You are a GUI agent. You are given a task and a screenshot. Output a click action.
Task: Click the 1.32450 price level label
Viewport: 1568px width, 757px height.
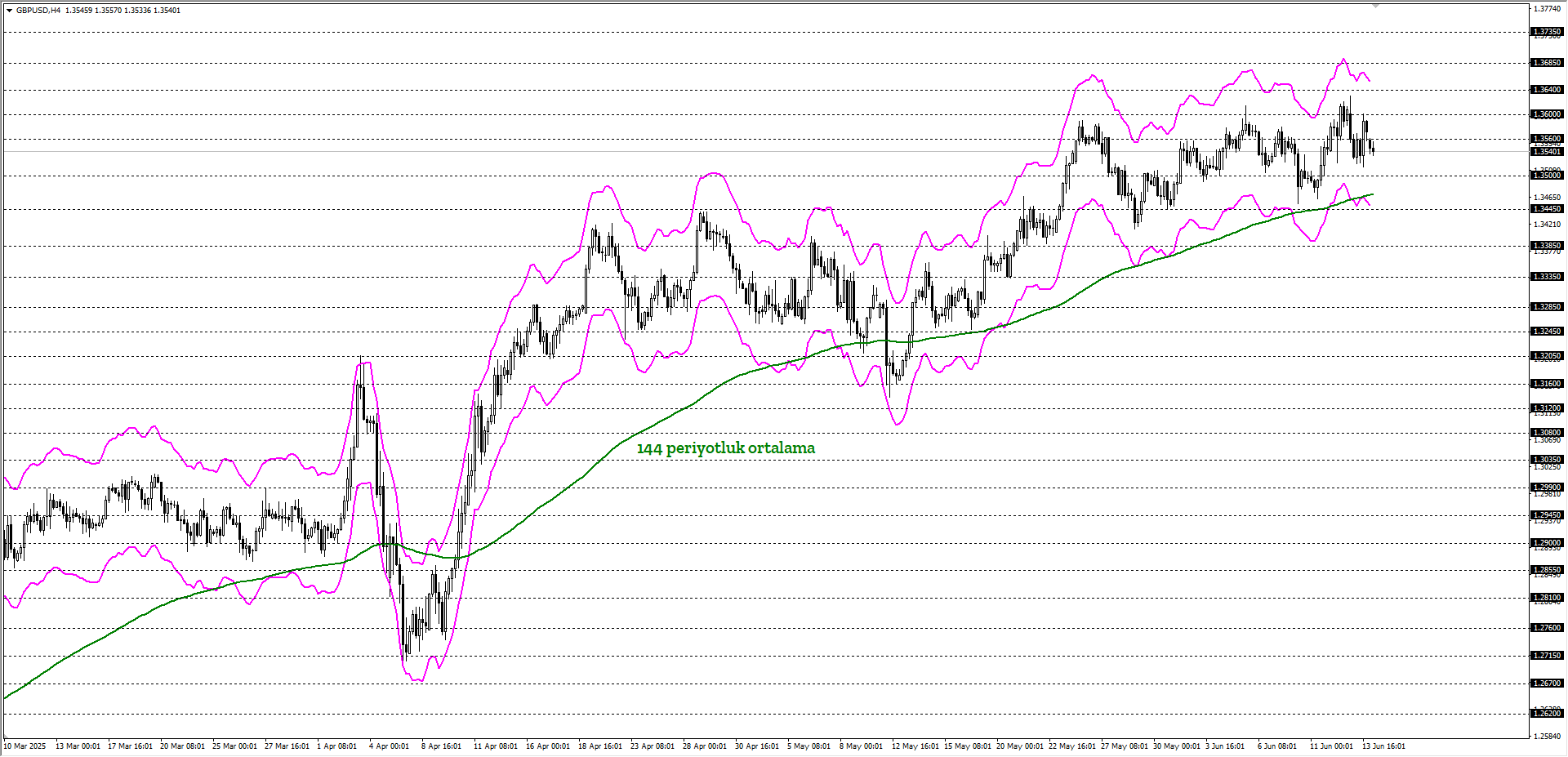point(1546,332)
